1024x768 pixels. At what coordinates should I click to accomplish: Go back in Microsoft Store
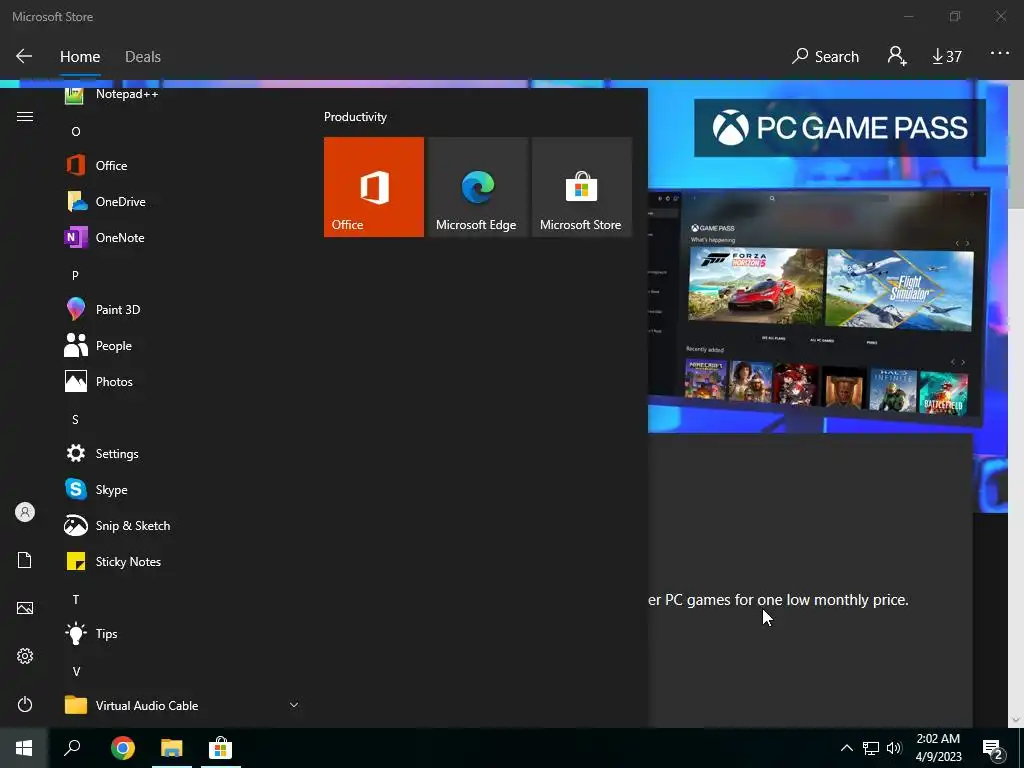(x=24, y=56)
